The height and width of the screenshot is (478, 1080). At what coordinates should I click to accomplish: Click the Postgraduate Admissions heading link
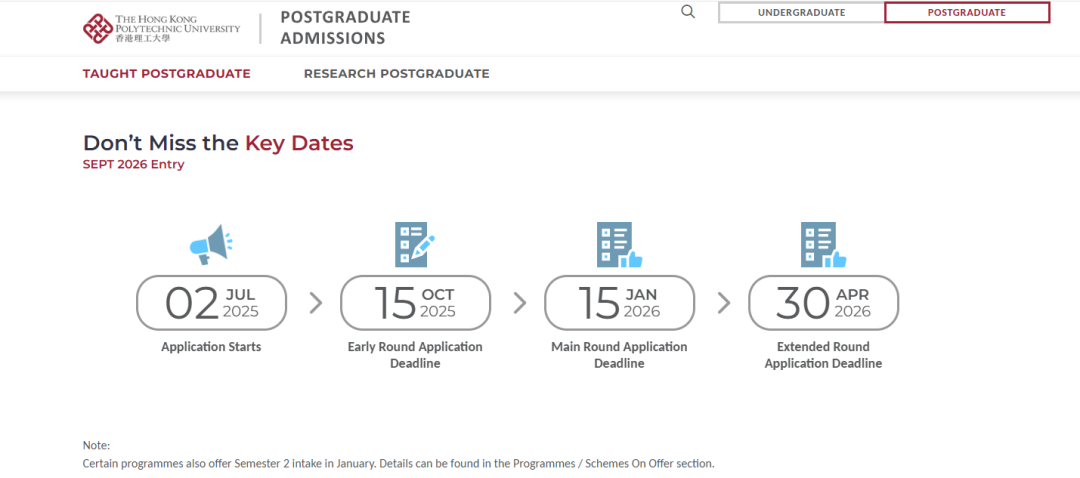point(345,28)
